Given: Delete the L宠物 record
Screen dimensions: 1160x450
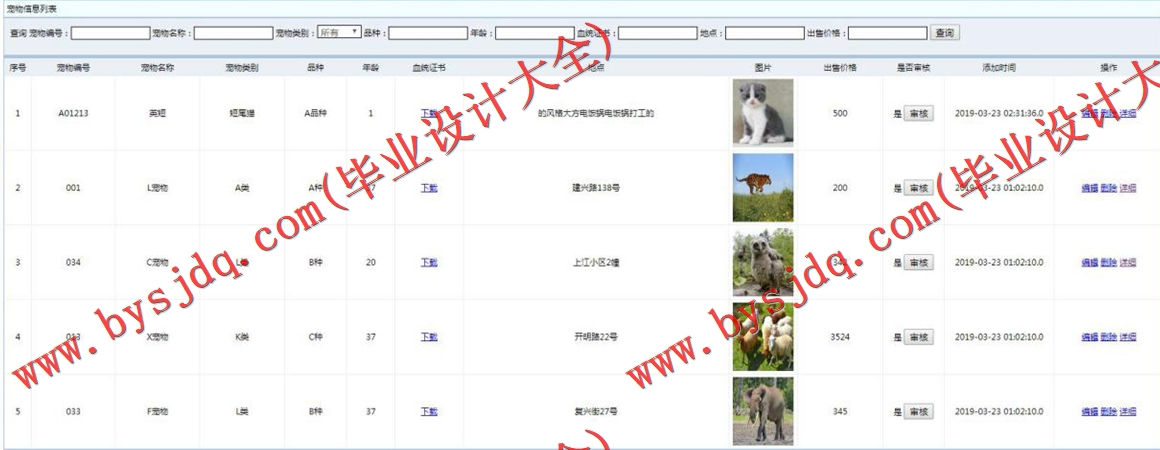Looking at the screenshot, I should 1108,188.
